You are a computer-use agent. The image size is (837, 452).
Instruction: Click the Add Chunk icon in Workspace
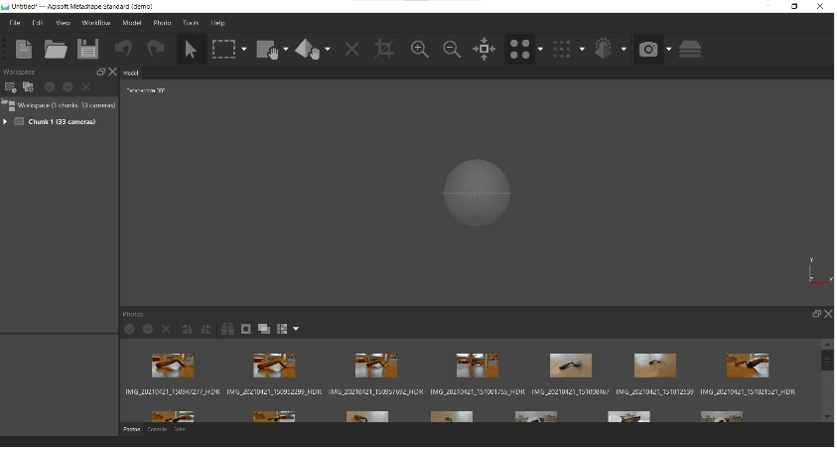coord(10,87)
